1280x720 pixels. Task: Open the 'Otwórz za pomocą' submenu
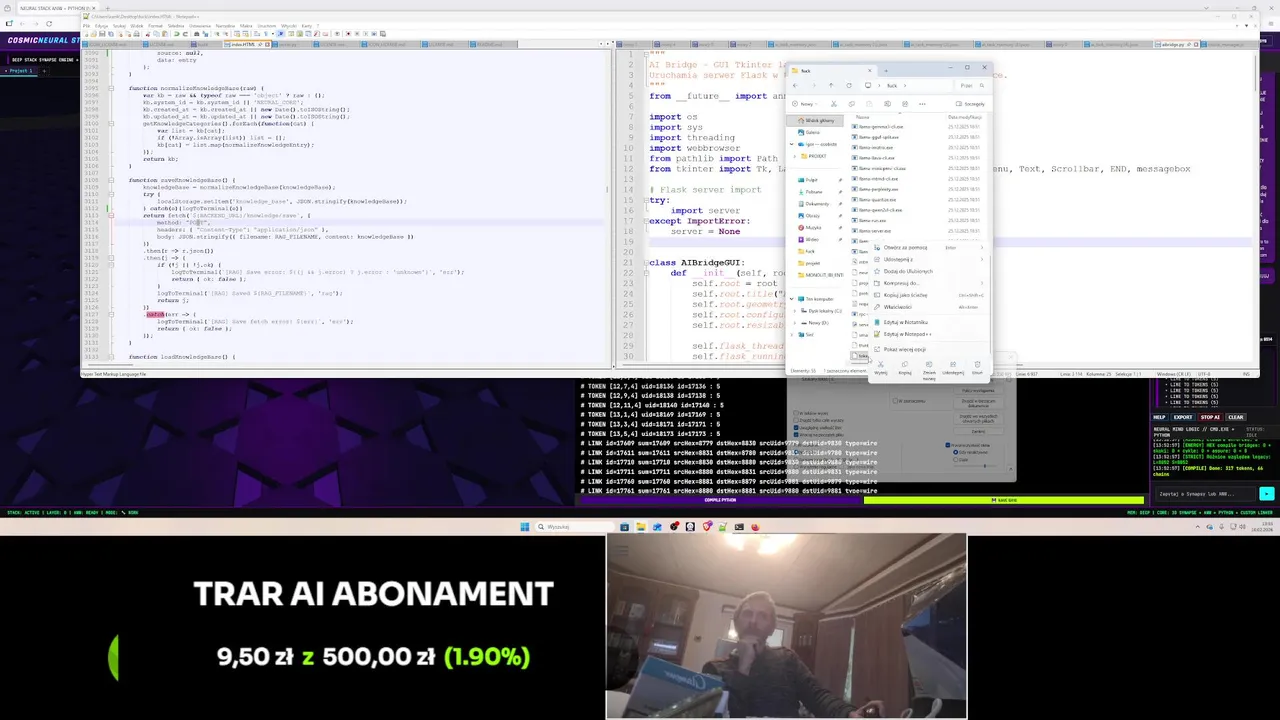[928, 248]
